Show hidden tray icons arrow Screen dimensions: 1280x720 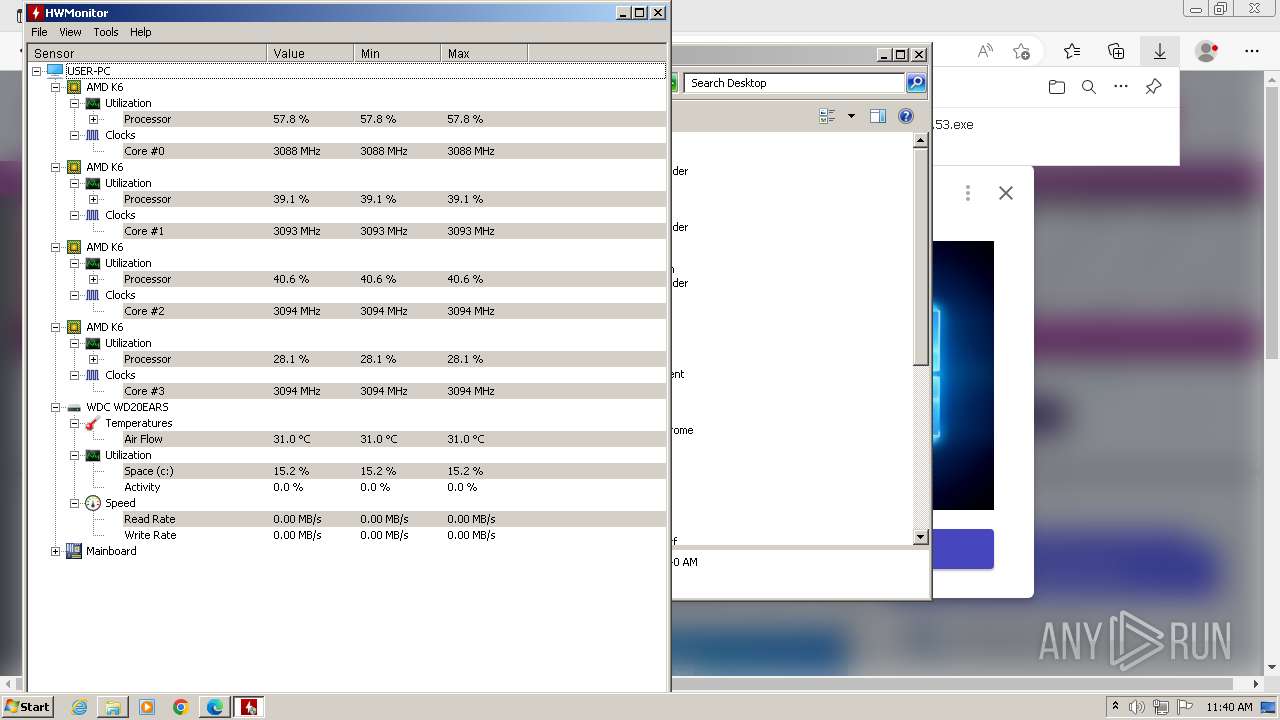coord(1115,707)
